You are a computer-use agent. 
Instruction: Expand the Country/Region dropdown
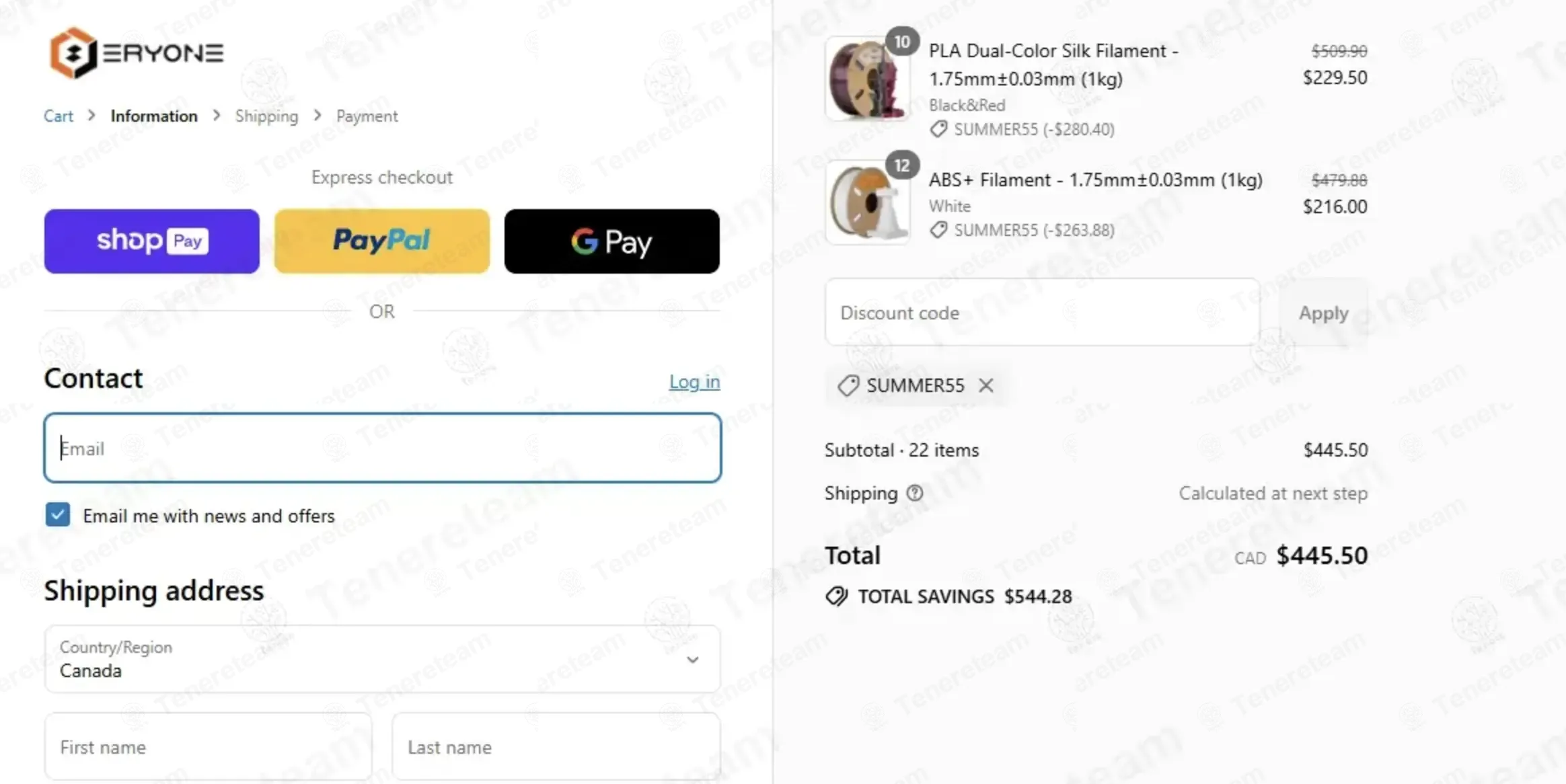coord(382,659)
